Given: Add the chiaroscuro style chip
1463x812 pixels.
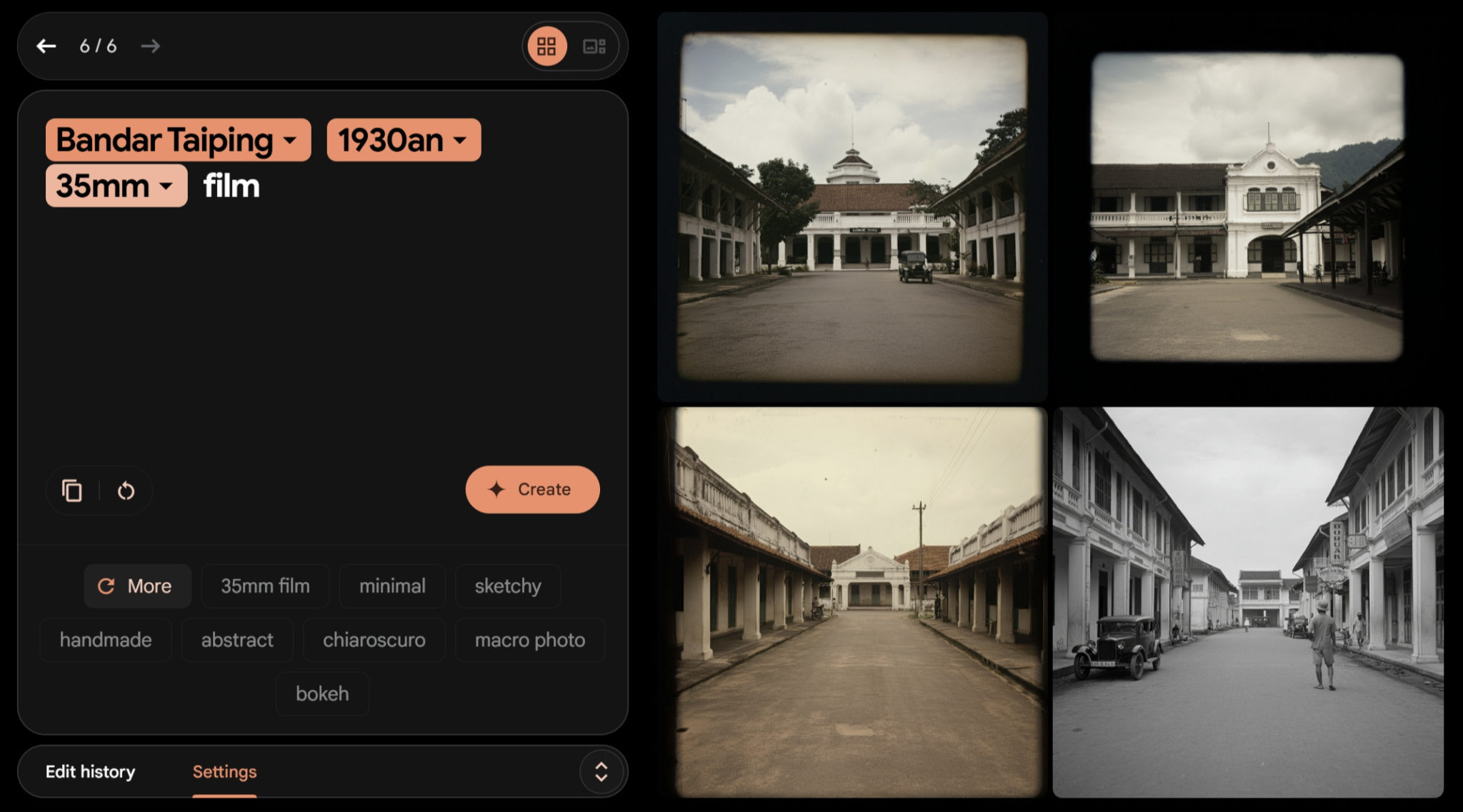Looking at the screenshot, I should 374,640.
